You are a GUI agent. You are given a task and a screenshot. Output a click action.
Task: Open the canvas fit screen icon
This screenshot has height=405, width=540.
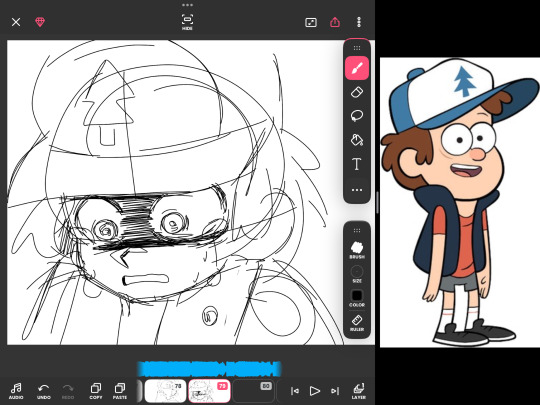coord(311,22)
